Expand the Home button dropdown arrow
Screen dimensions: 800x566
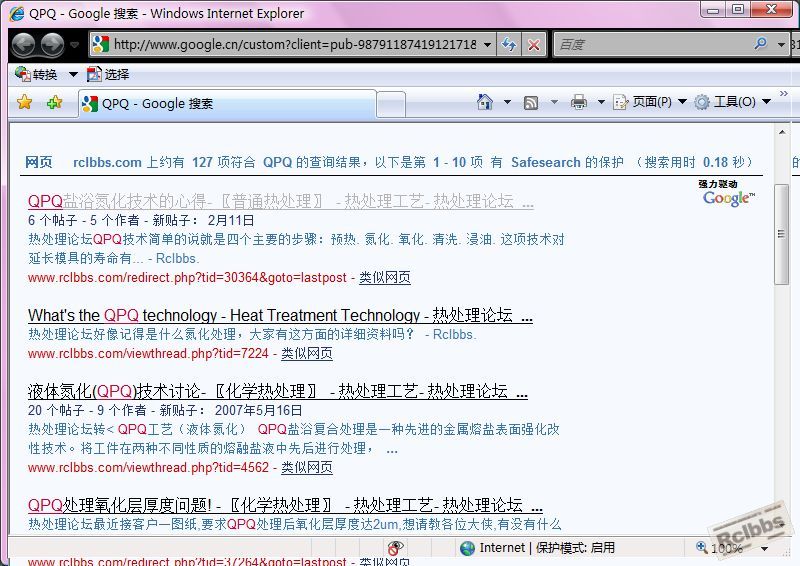(507, 102)
